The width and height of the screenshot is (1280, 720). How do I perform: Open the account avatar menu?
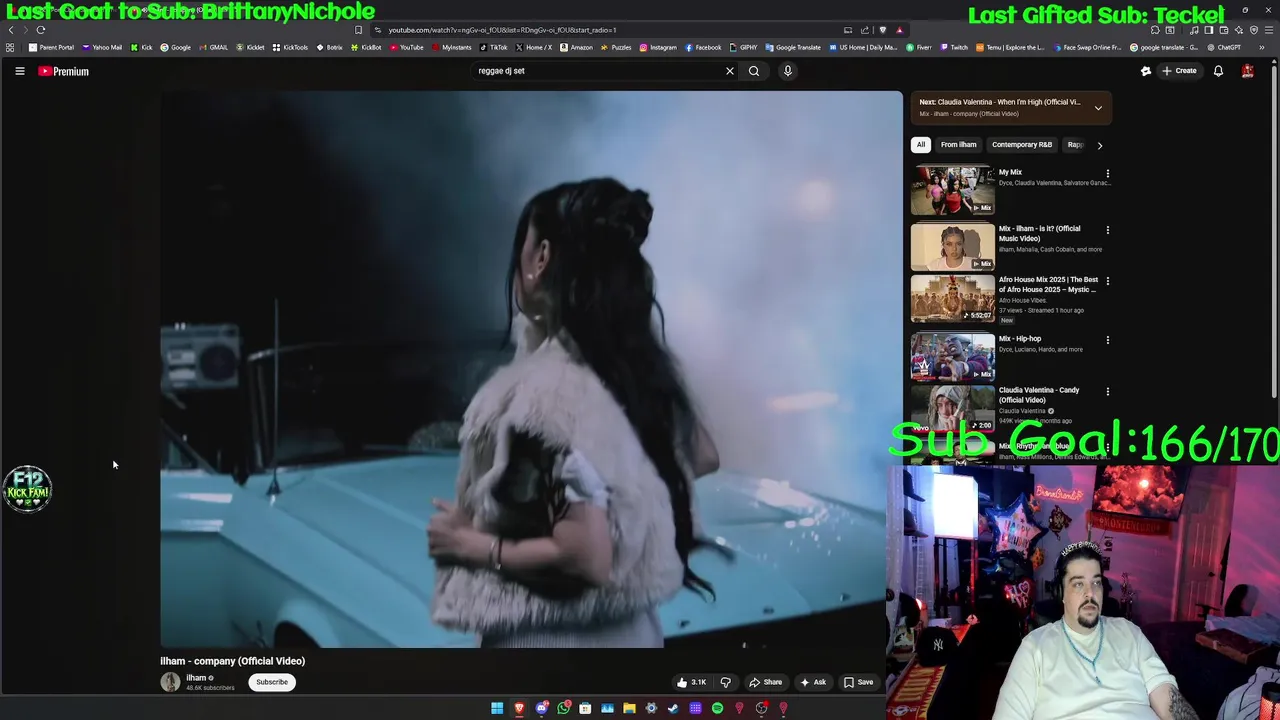click(x=1247, y=71)
